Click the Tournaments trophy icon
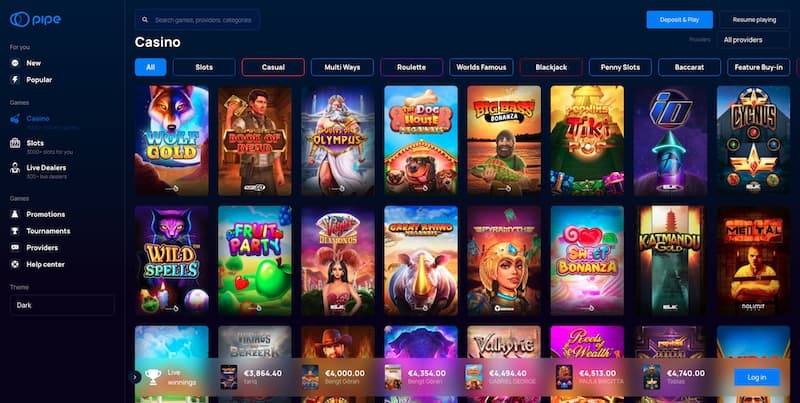 pyautogui.click(x=15, y=231)
